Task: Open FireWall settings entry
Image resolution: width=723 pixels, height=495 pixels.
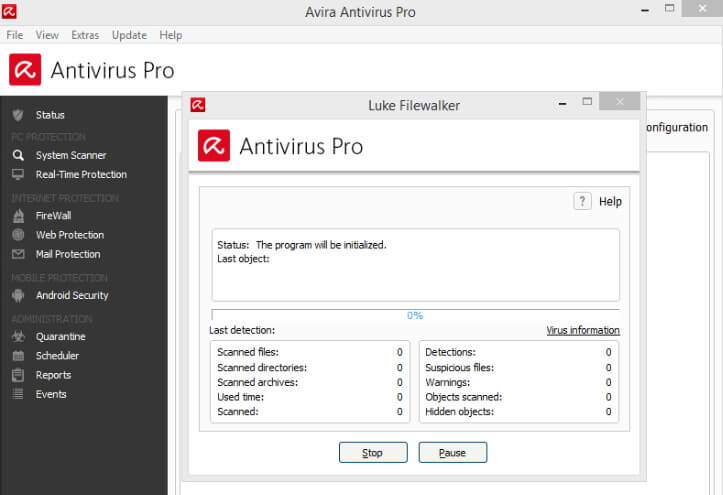Action: [53, 215]
